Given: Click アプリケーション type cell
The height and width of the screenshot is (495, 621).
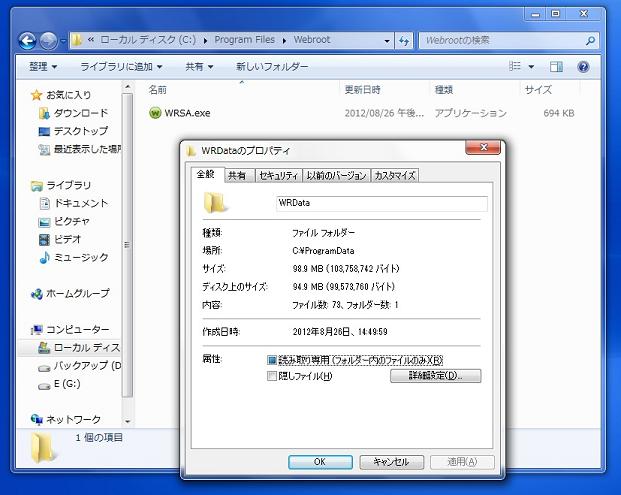Looking at the screenshot, I should pyautogui.click(x=471, y=113).
